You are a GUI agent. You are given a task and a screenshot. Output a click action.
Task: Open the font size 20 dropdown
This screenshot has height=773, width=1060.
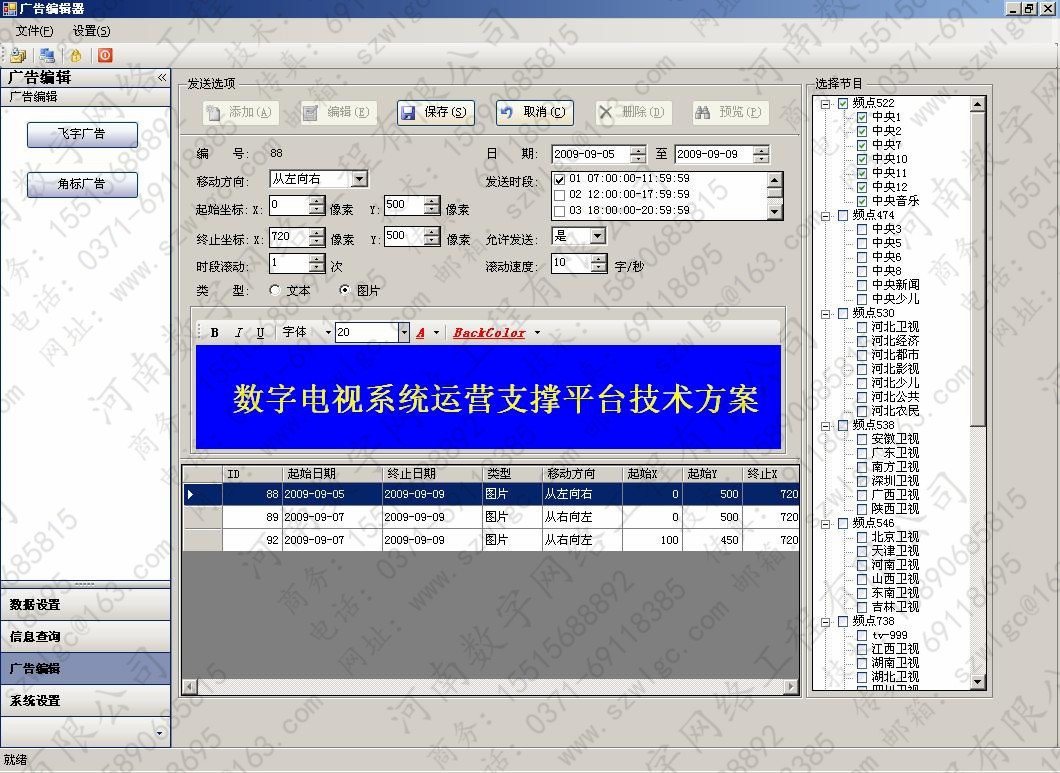coord(404,333)
